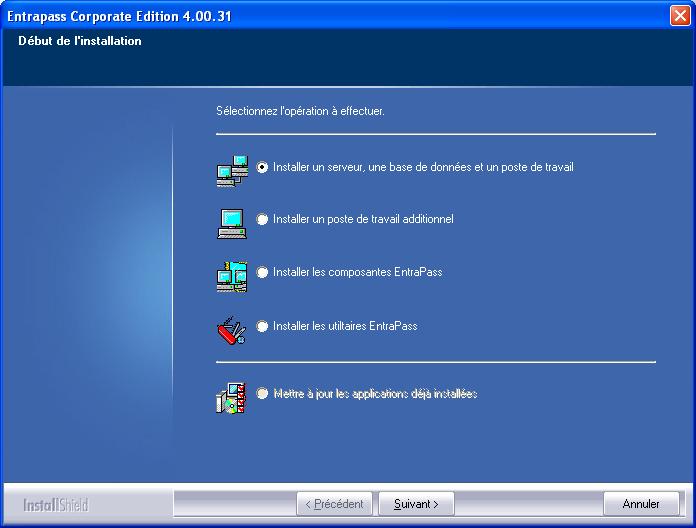This screenshot has width=696, height=528.
Task: Click the Précédent button
Action: (334, 504)
